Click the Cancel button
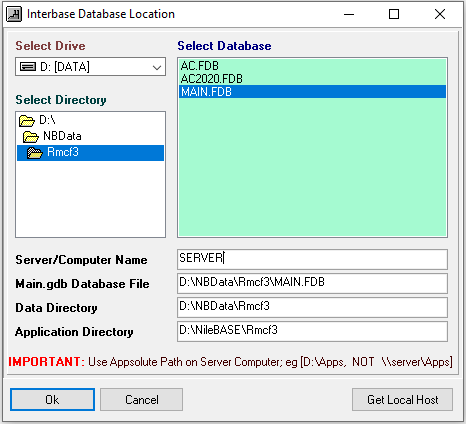Screen dimensions: 466x424 click(142, 399)
